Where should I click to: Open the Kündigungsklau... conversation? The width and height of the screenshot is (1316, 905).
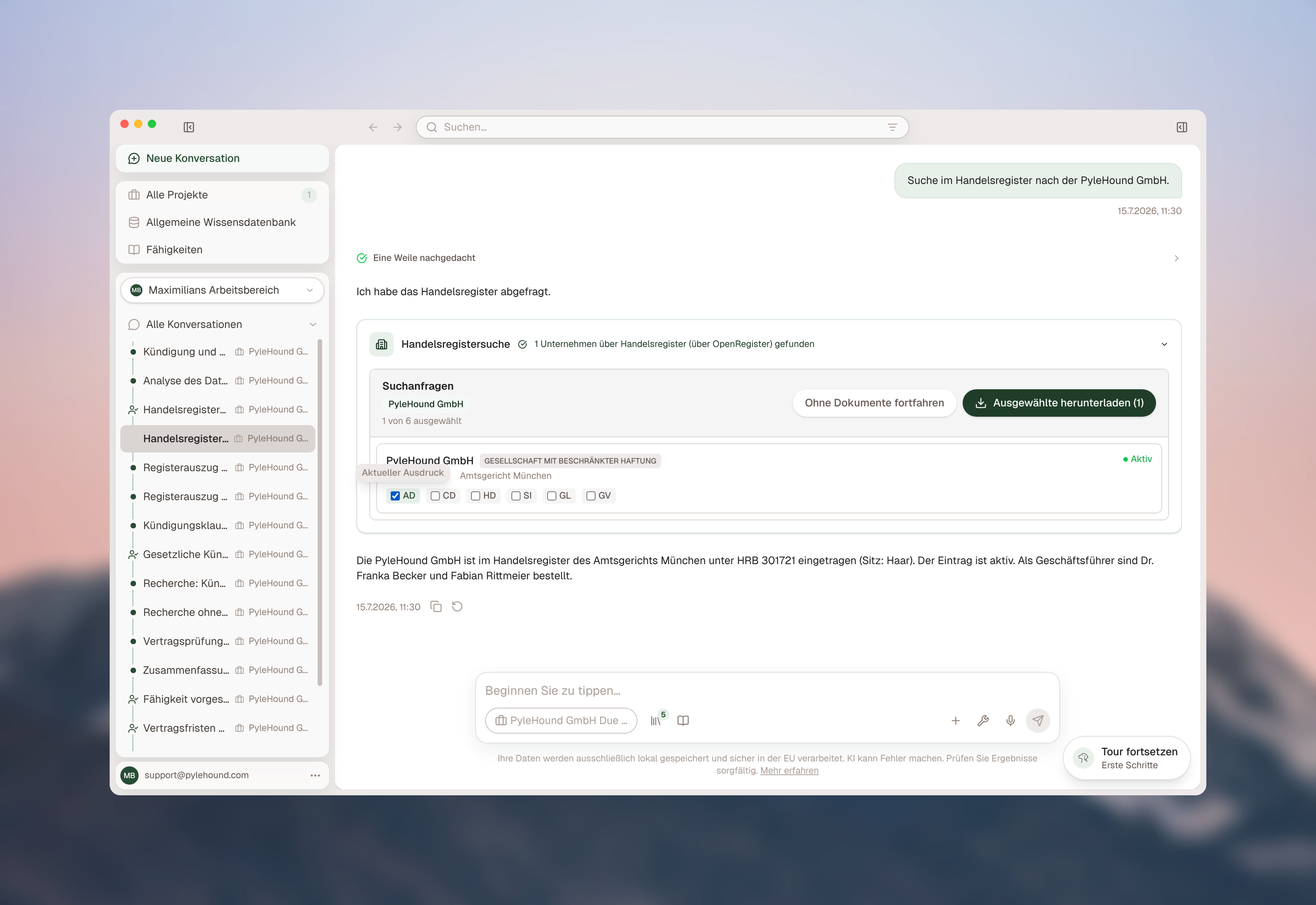[x=218, y=526]
